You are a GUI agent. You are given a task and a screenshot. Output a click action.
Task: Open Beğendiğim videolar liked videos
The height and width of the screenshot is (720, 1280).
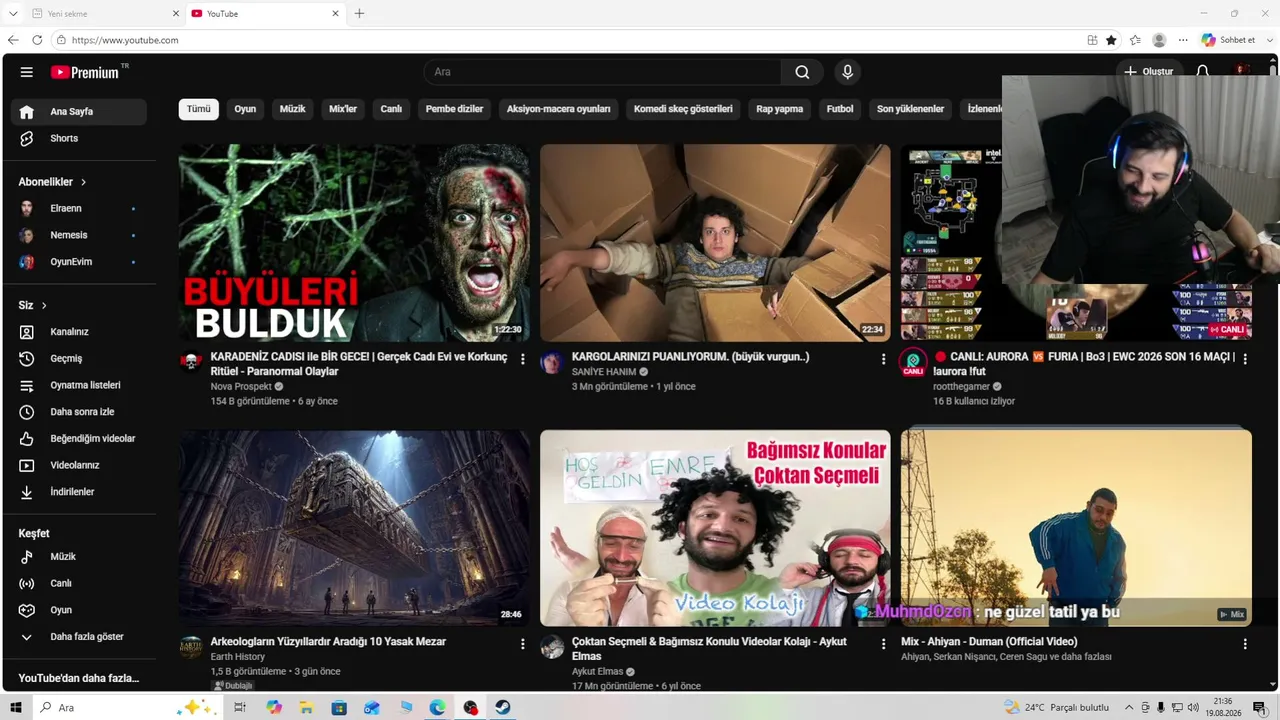point(79,438)
